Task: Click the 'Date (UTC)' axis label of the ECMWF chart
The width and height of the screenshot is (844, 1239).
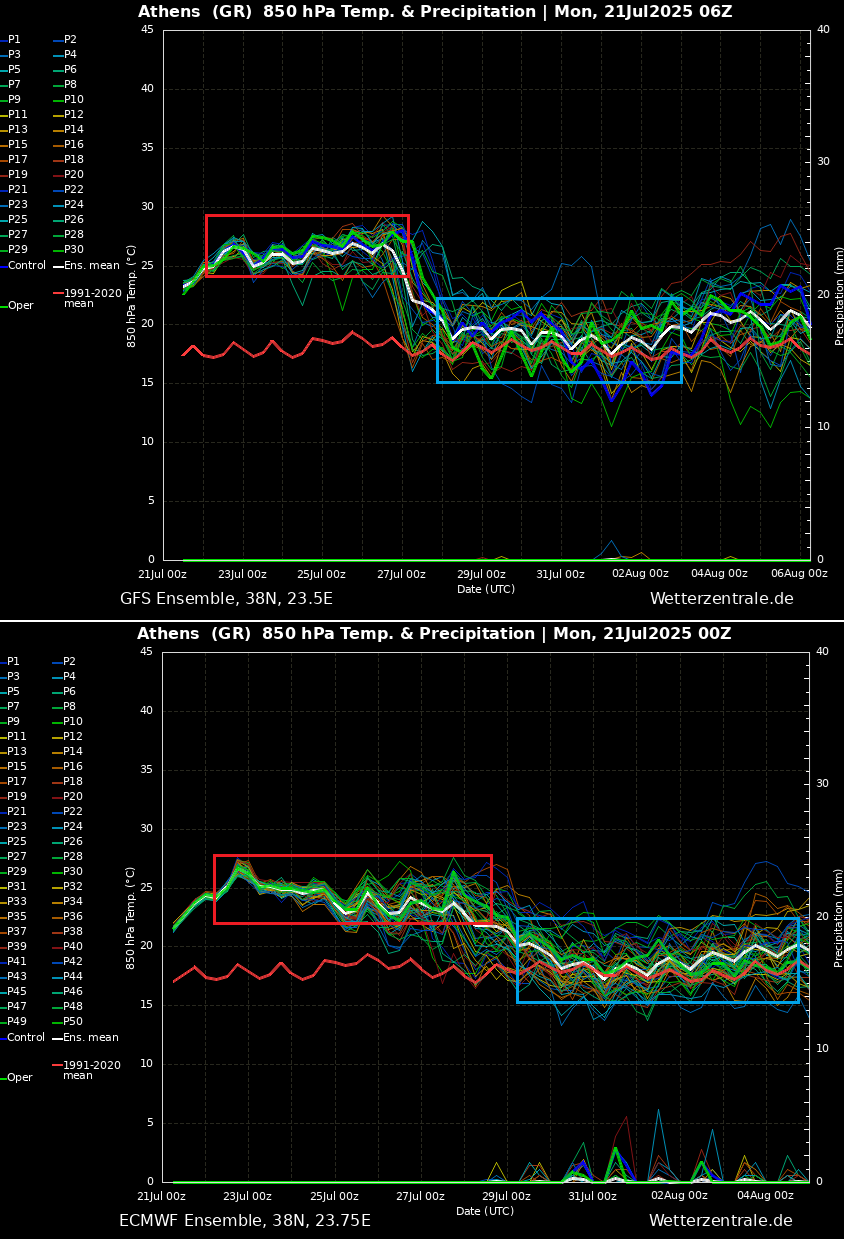Action: 486,1211
